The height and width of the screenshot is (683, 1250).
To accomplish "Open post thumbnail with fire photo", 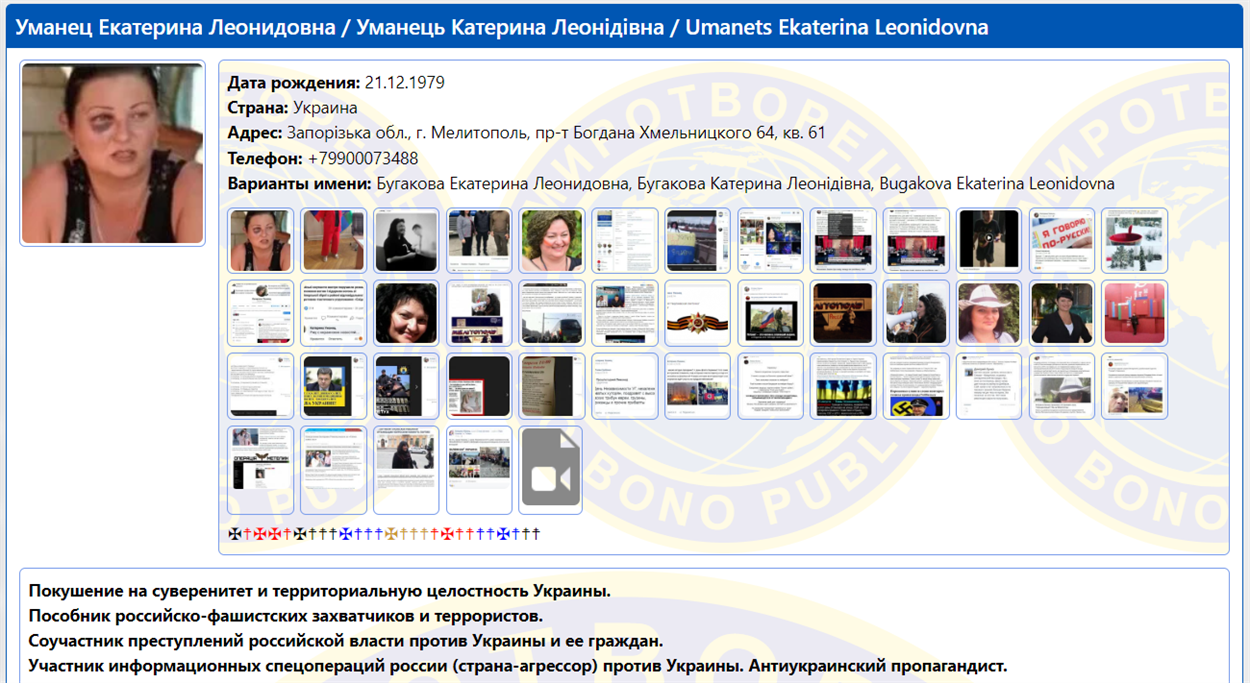I will click(697, 386).
